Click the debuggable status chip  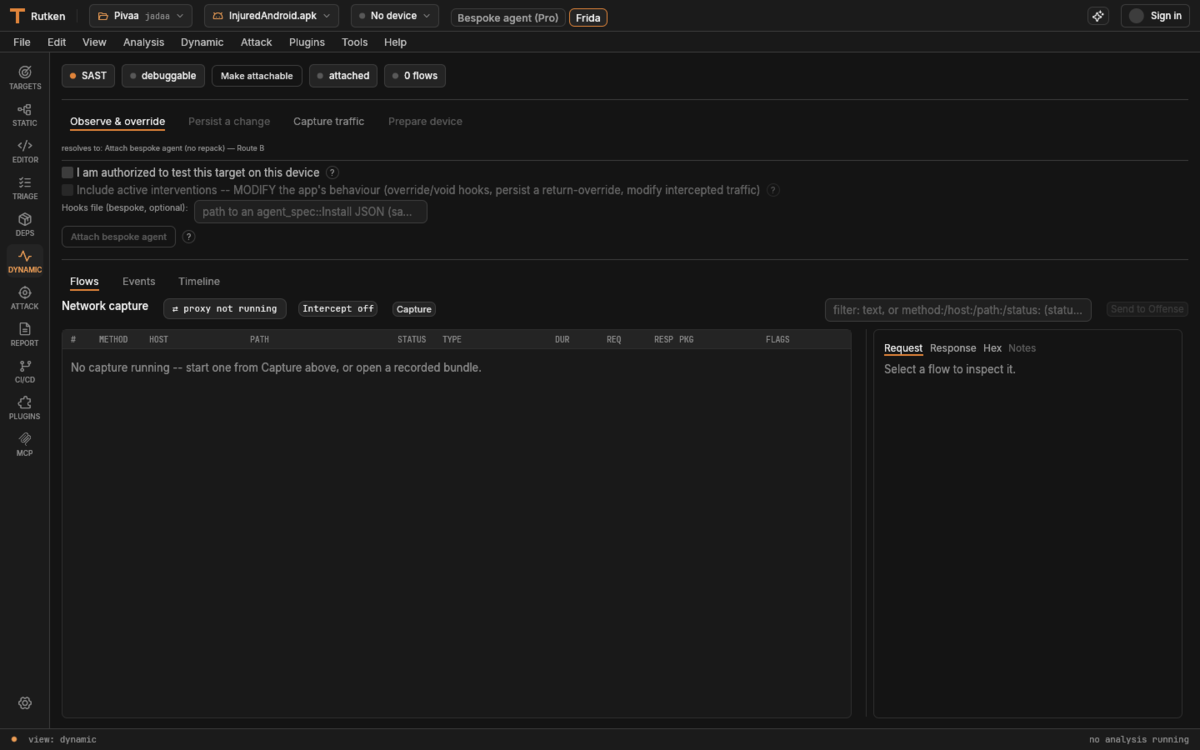point(164,76)
